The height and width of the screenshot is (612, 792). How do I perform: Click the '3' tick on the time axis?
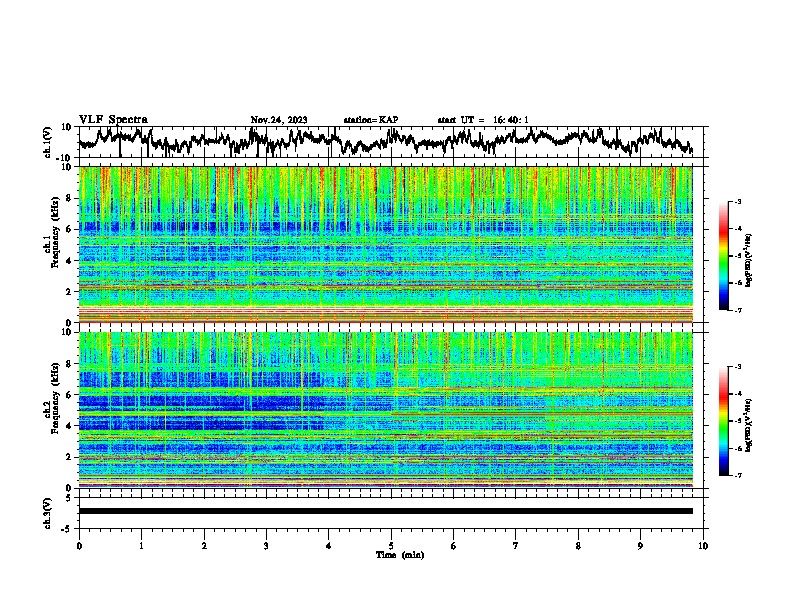pyautogui.click(x=266, y=546)
